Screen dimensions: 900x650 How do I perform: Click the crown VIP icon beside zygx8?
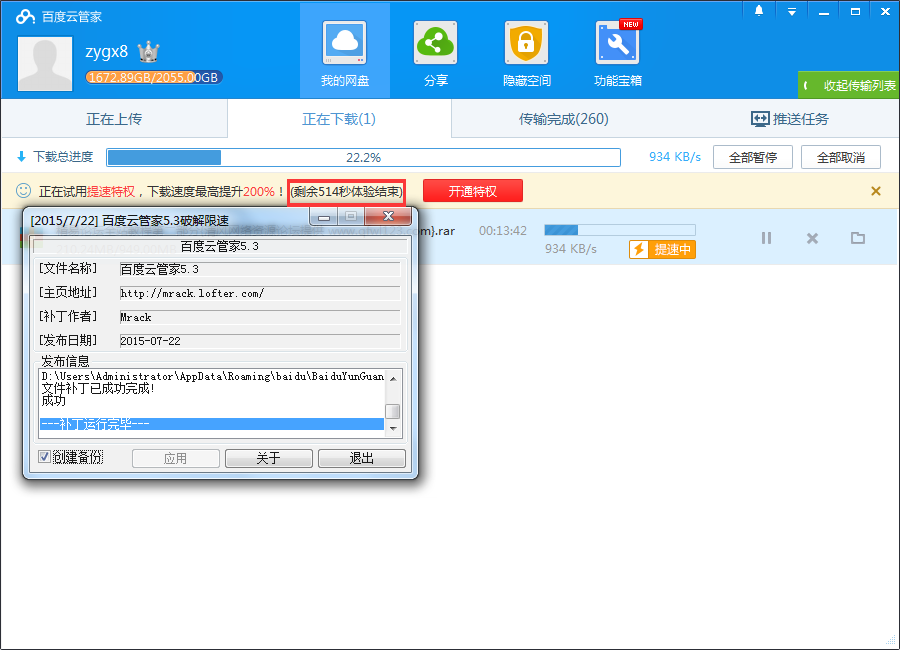pyautogui.click(x=149, y=52)
